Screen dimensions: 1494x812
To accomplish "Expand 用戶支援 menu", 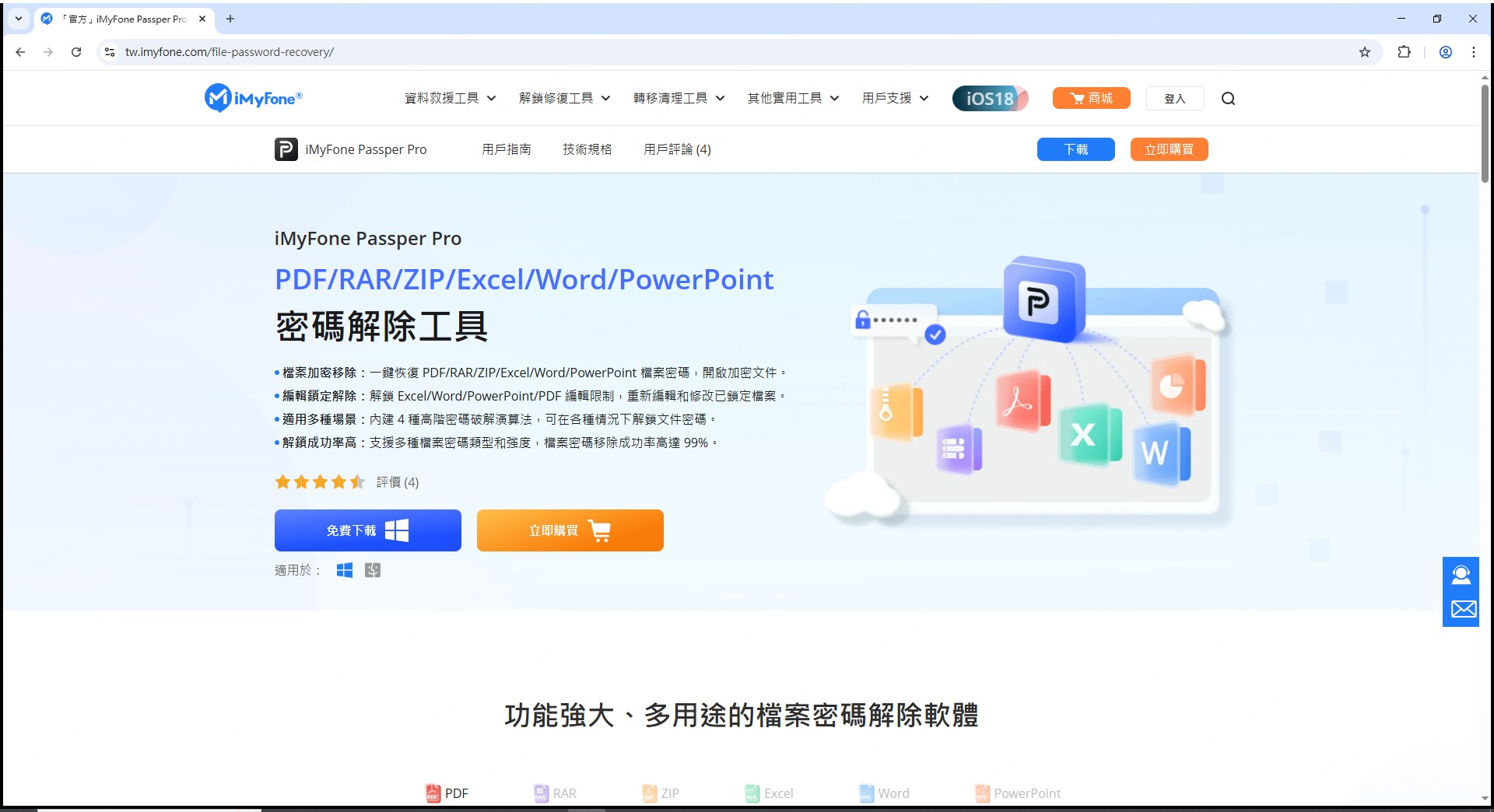I will pyautogui.click(x=895, y=98).
